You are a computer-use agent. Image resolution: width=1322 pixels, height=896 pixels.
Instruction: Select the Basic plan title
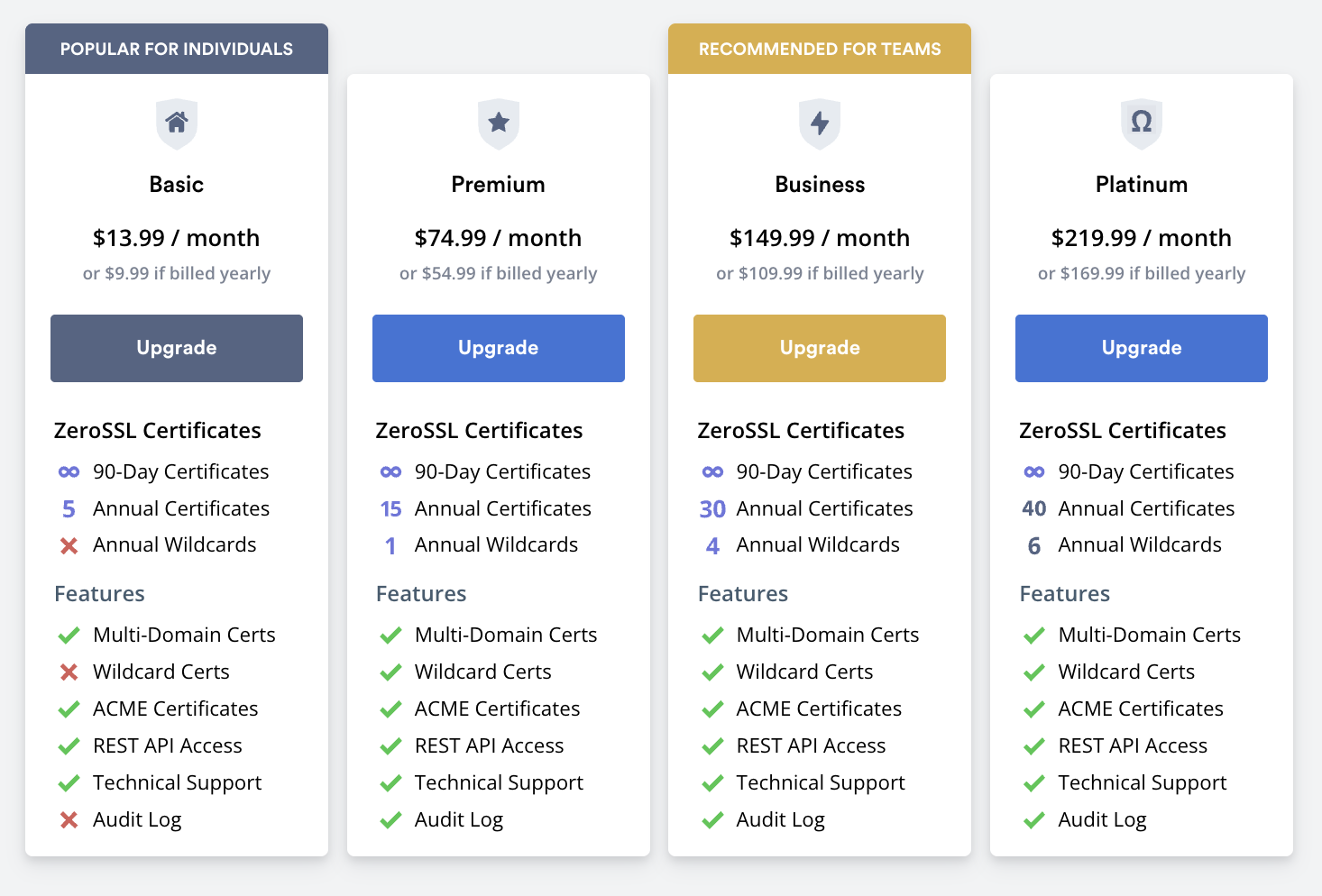pos(177,185)
